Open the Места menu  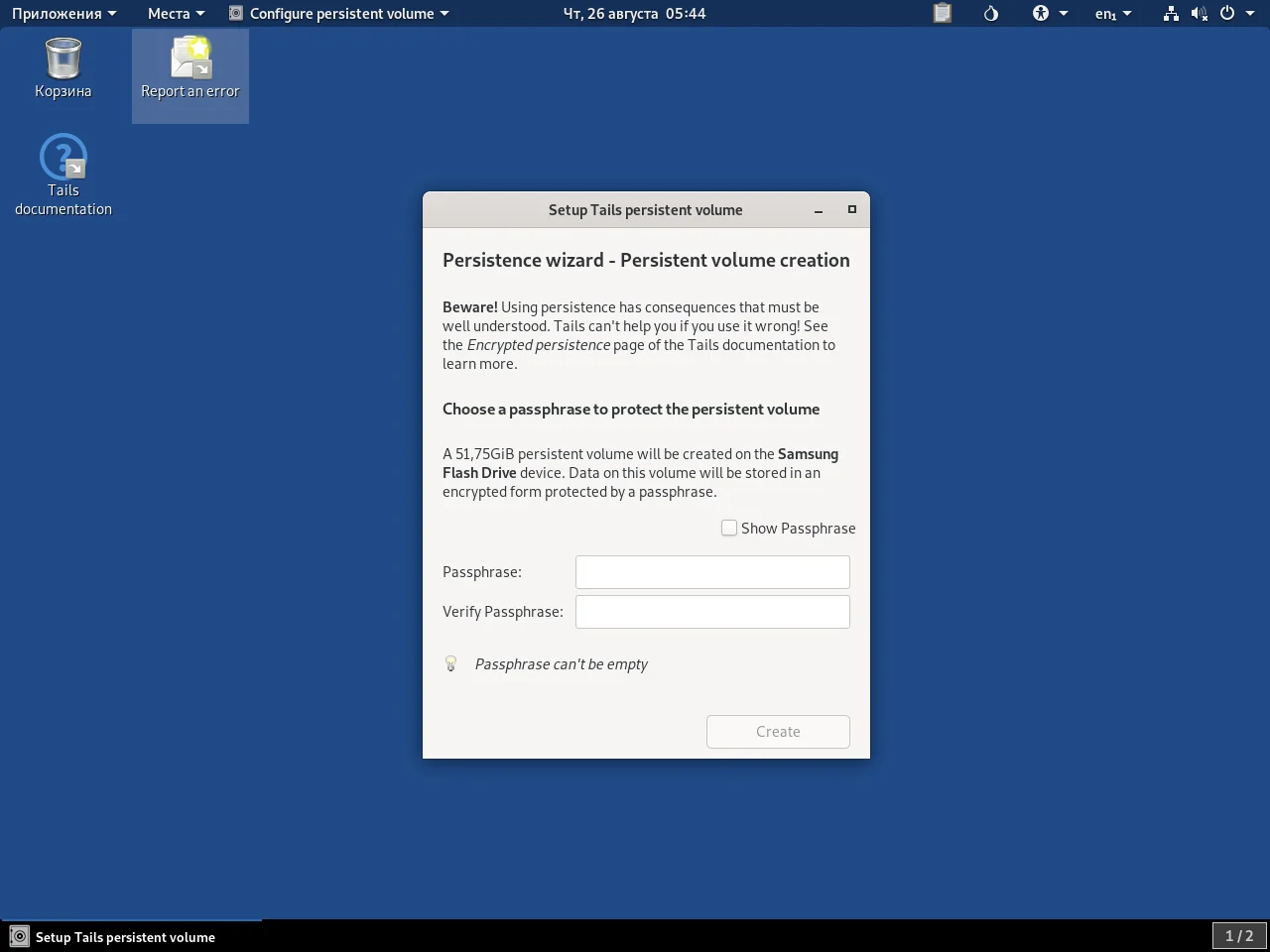coord(176,13)
